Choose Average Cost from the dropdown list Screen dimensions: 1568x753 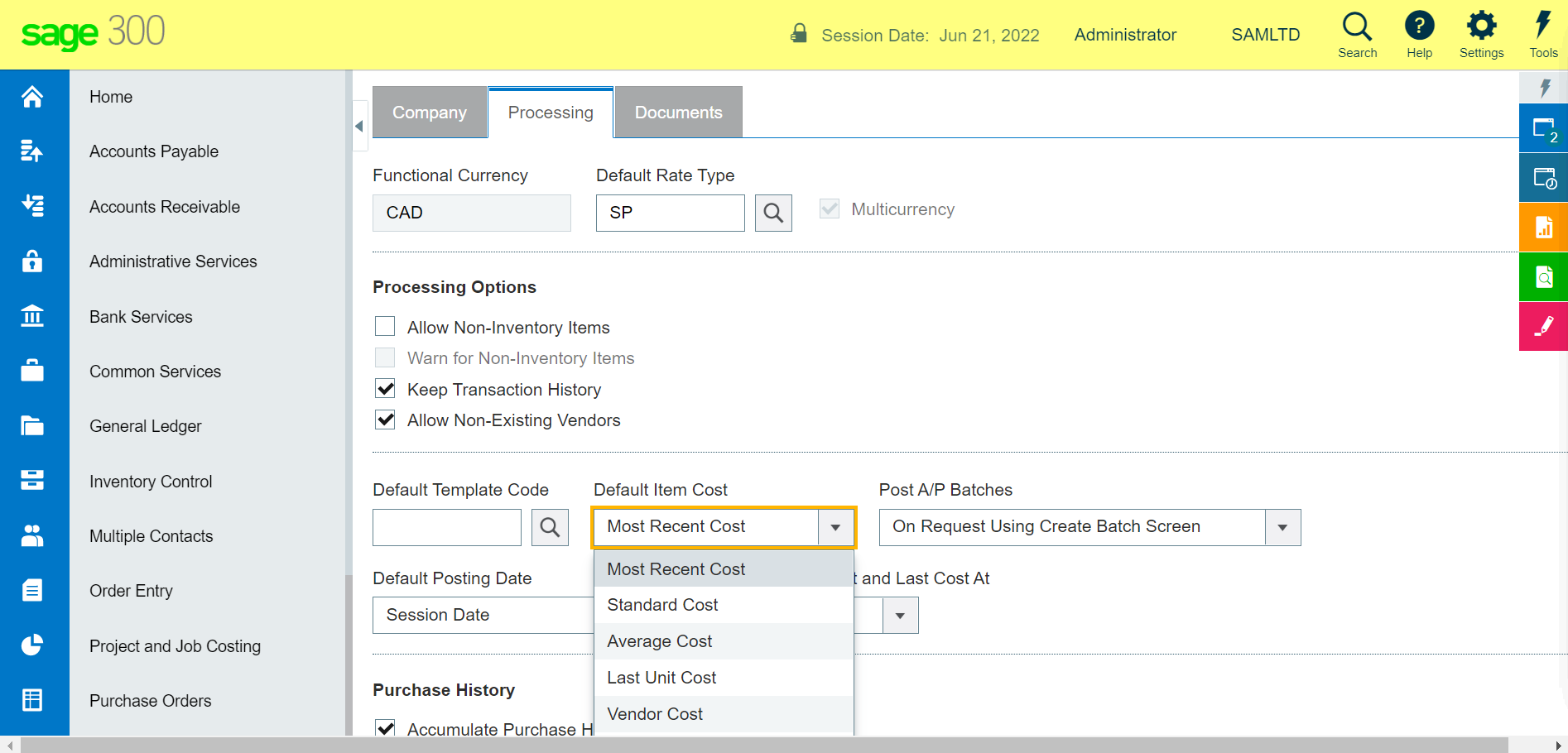(660, 641)
